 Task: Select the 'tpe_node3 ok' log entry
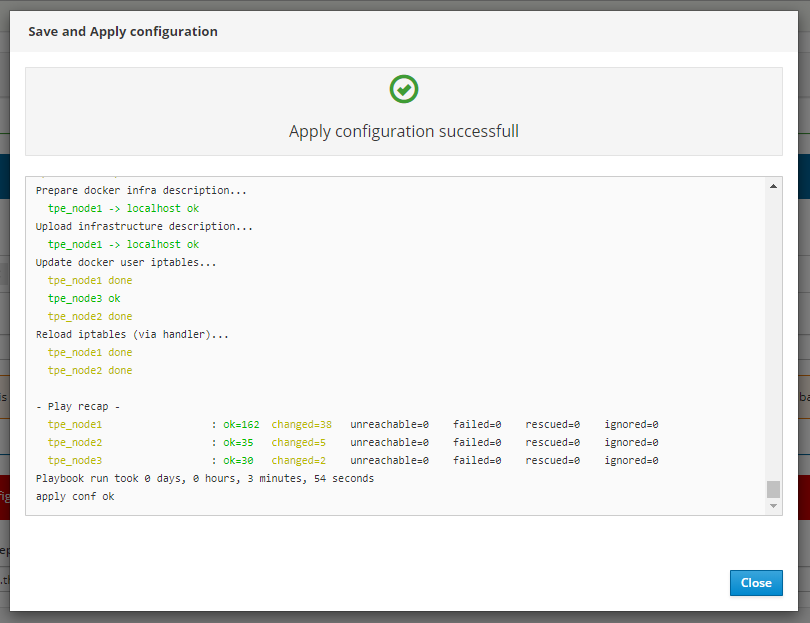coord(84,298)
